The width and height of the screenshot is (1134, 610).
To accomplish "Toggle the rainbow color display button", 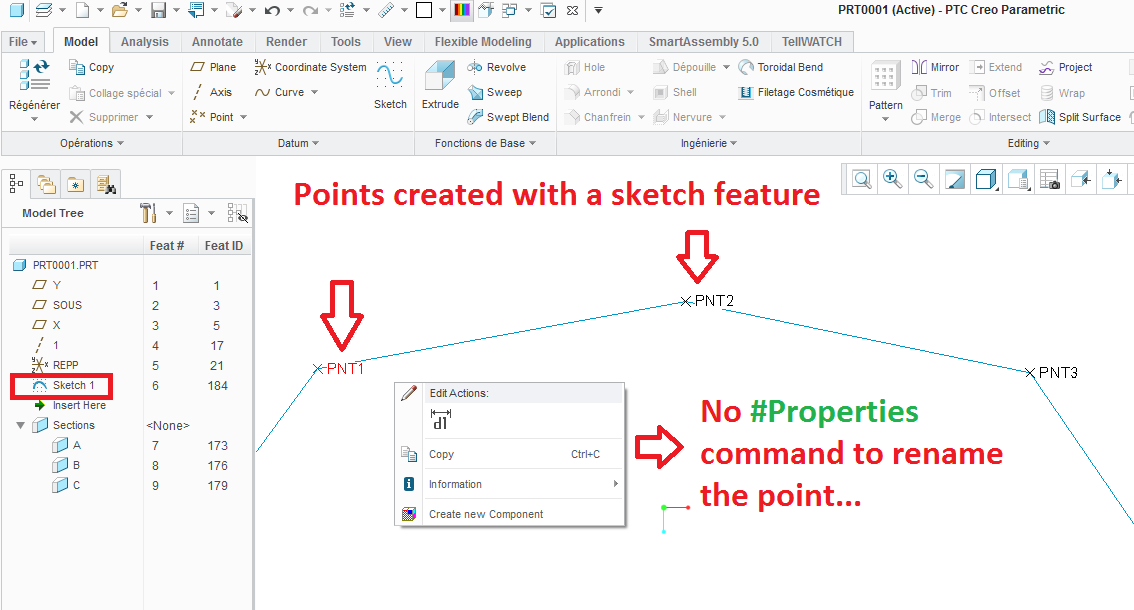I will click(x=461, y=11).
